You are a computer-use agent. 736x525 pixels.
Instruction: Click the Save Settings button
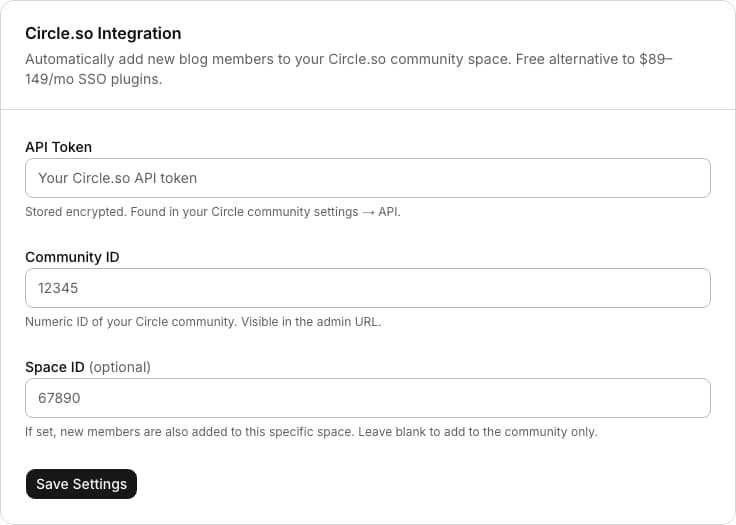coord(81,484)
